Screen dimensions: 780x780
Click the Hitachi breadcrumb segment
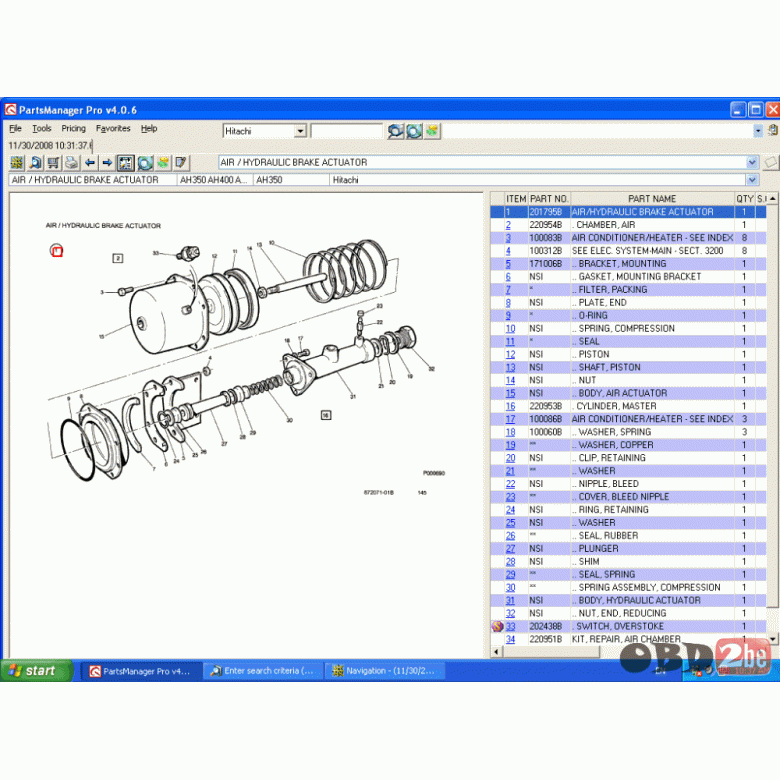click(x=537, y=180)
